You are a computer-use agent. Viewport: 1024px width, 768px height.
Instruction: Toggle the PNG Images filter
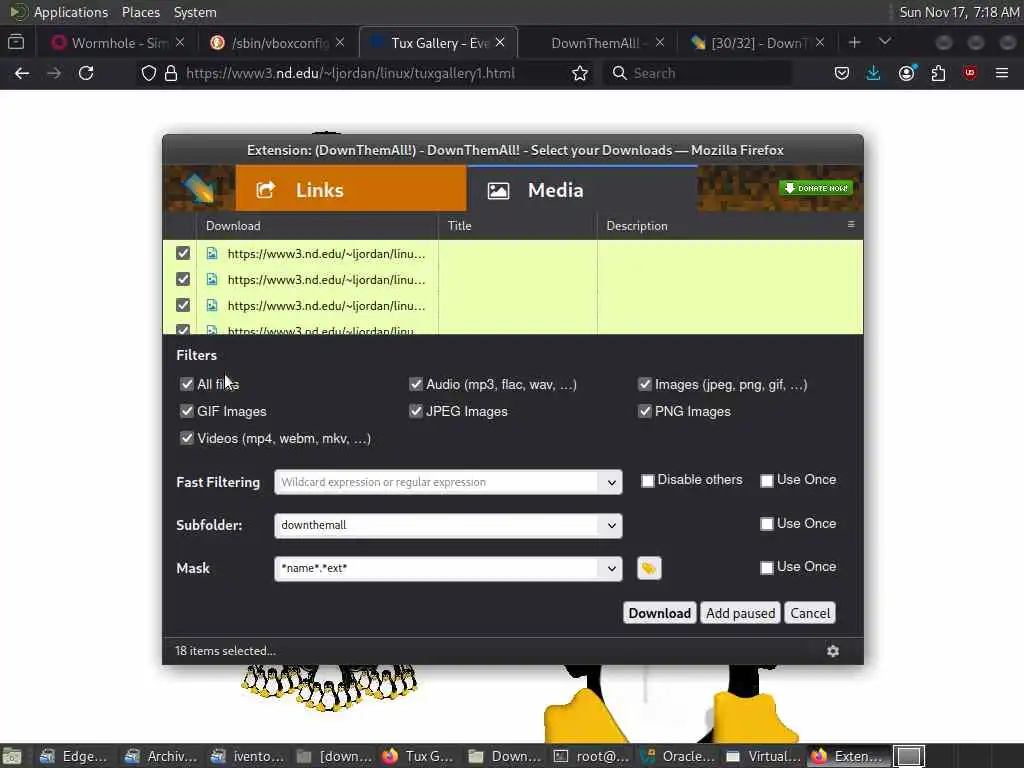tap(645, 411)
